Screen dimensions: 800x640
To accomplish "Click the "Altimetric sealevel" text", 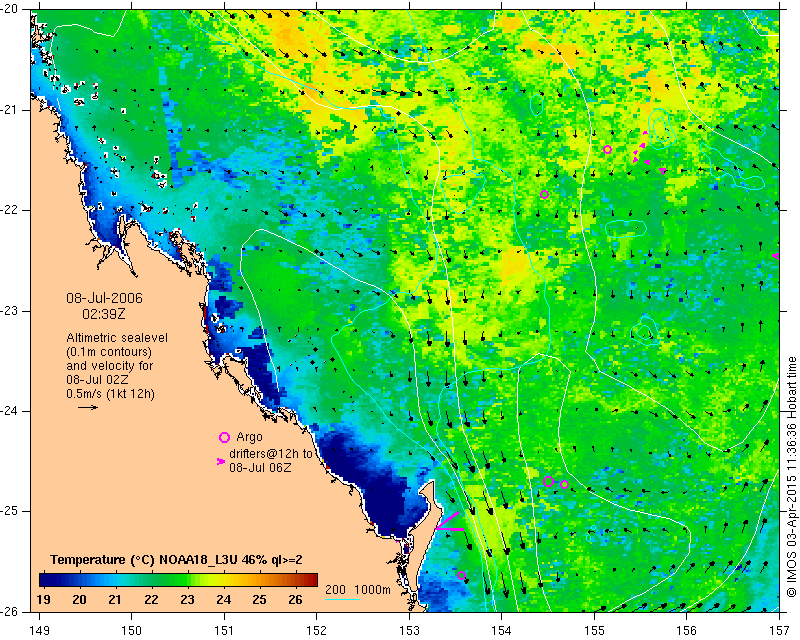I will click(x=117, y=338).
